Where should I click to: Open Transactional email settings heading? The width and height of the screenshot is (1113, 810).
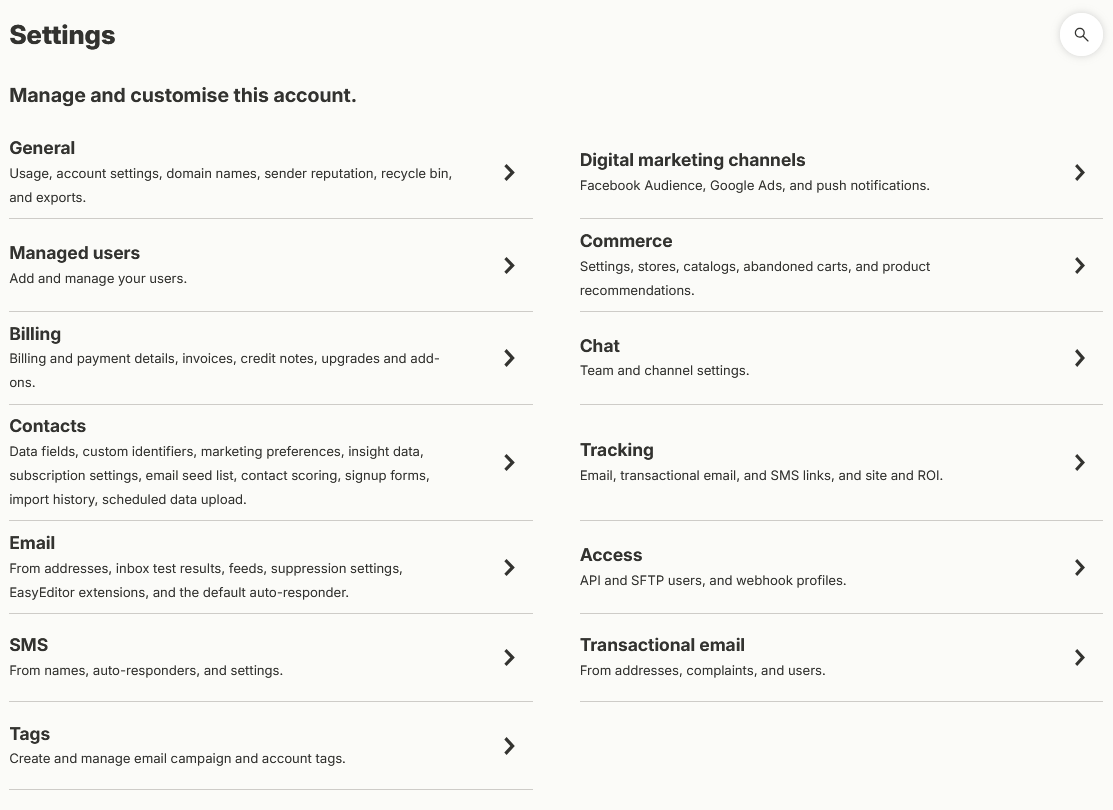(x=662, y=645)
